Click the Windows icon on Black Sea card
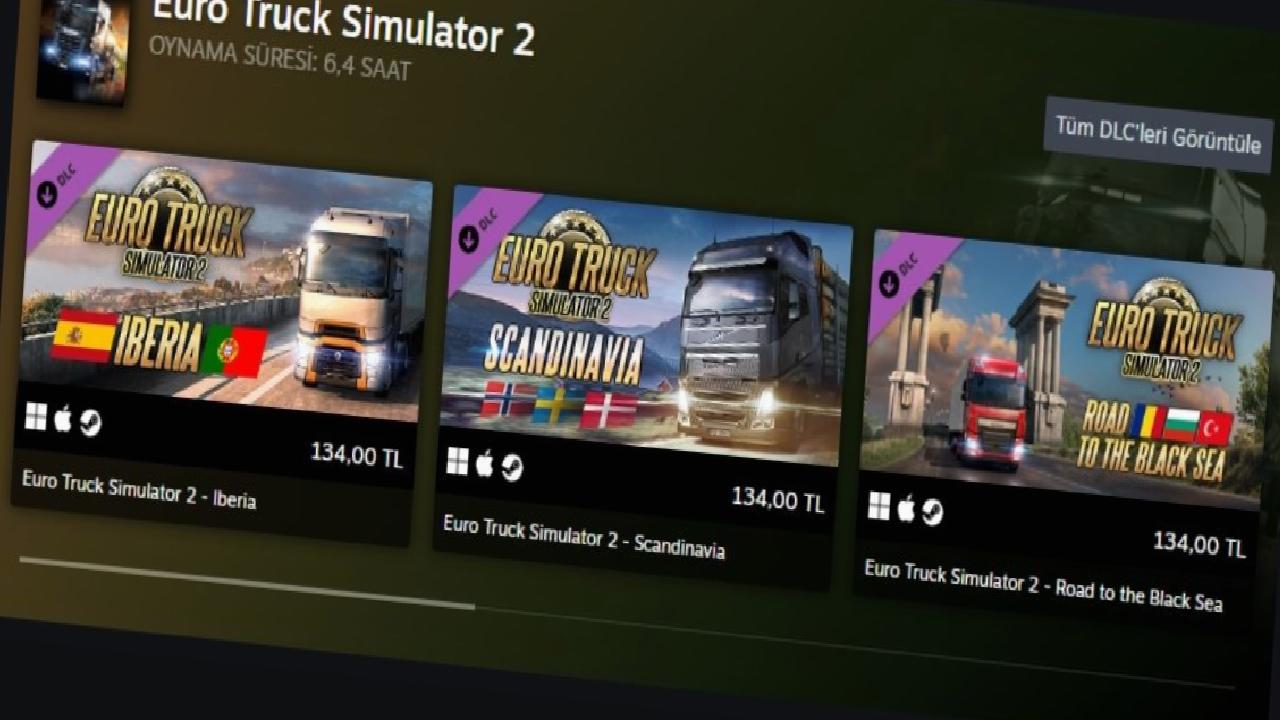 [879, 505]
